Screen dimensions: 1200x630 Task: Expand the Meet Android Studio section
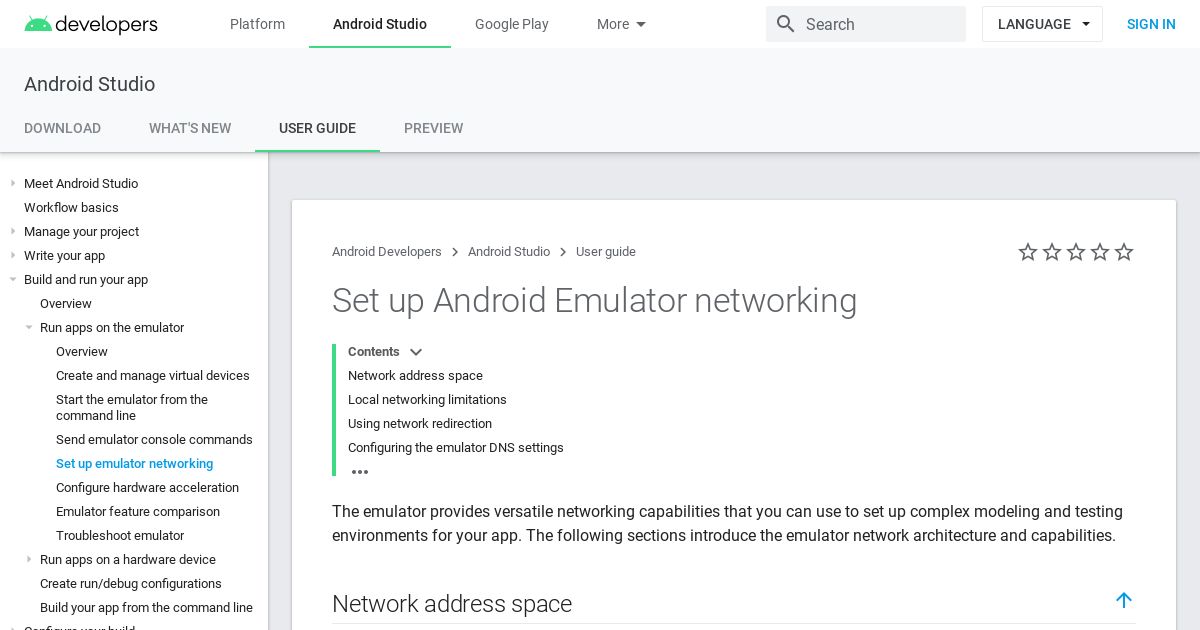tap(13, 184)
